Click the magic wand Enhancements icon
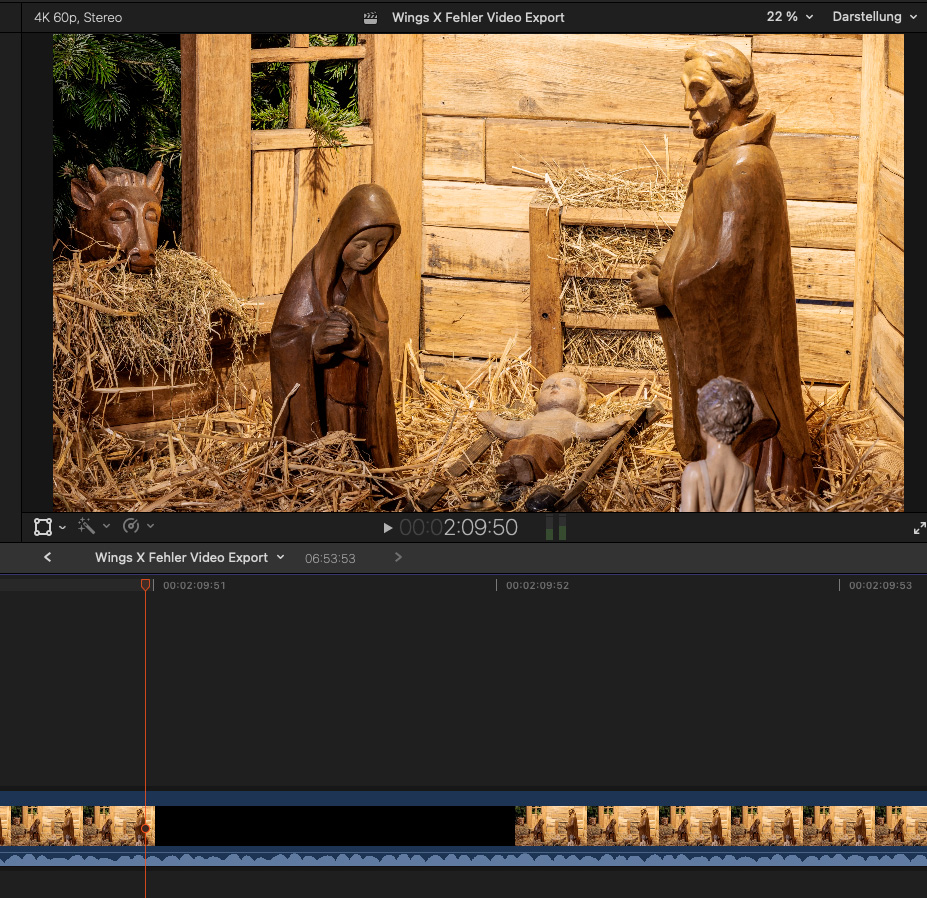This screenshot has width=927, height=898. pos(87,526)
